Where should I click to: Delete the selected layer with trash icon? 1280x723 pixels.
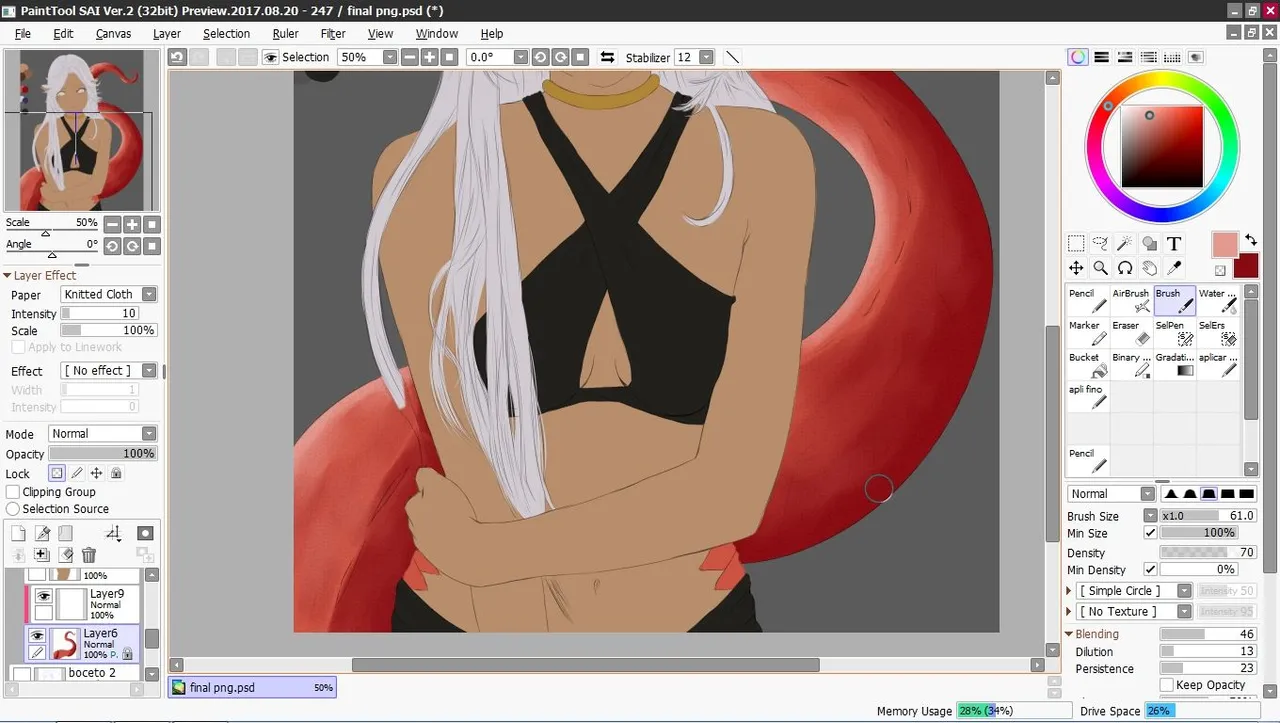point(89,555)
